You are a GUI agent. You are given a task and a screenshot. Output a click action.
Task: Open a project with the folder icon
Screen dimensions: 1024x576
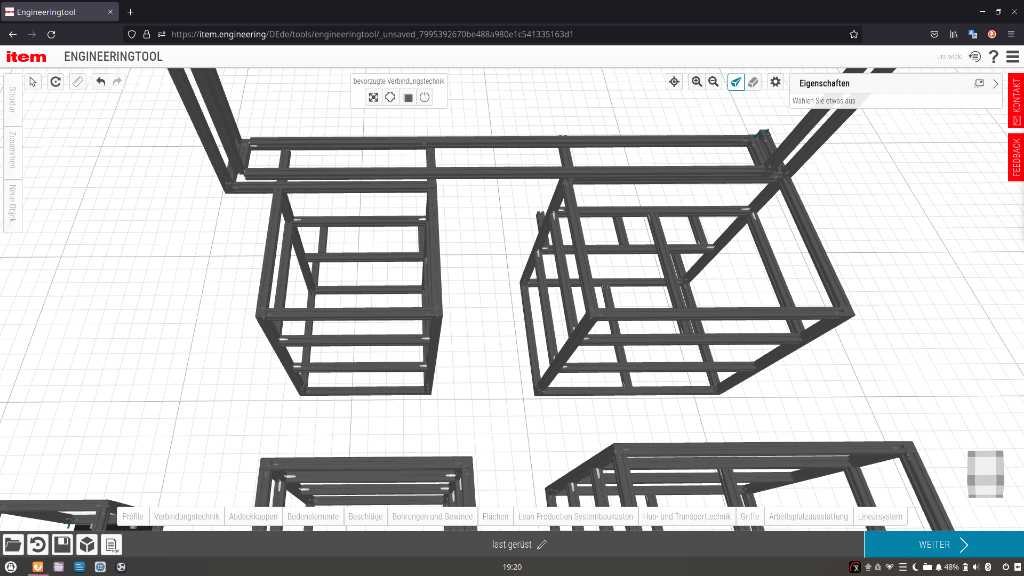pyautogui.click(x=13, y=545)
